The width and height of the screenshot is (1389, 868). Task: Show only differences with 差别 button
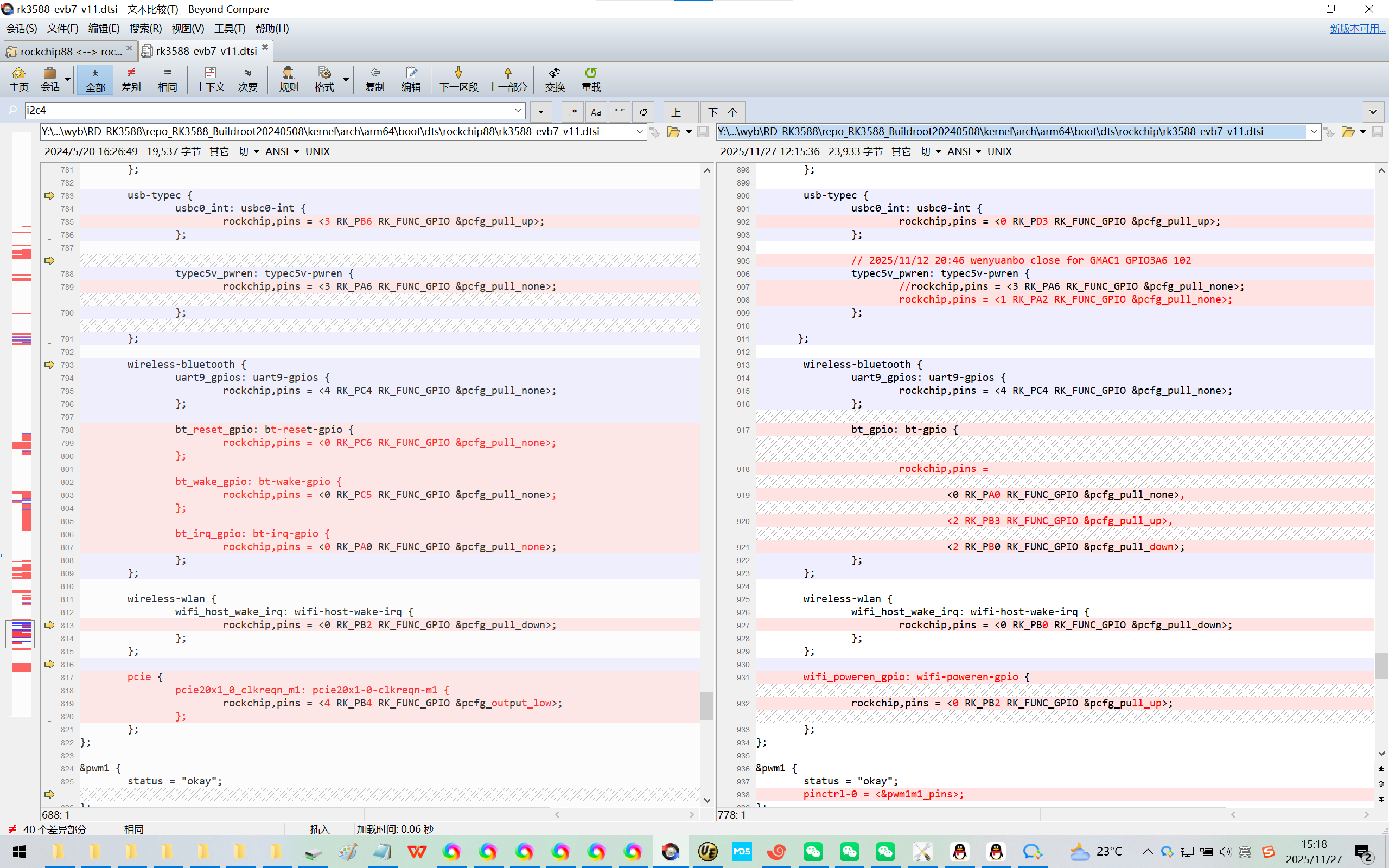coord(131,79)
